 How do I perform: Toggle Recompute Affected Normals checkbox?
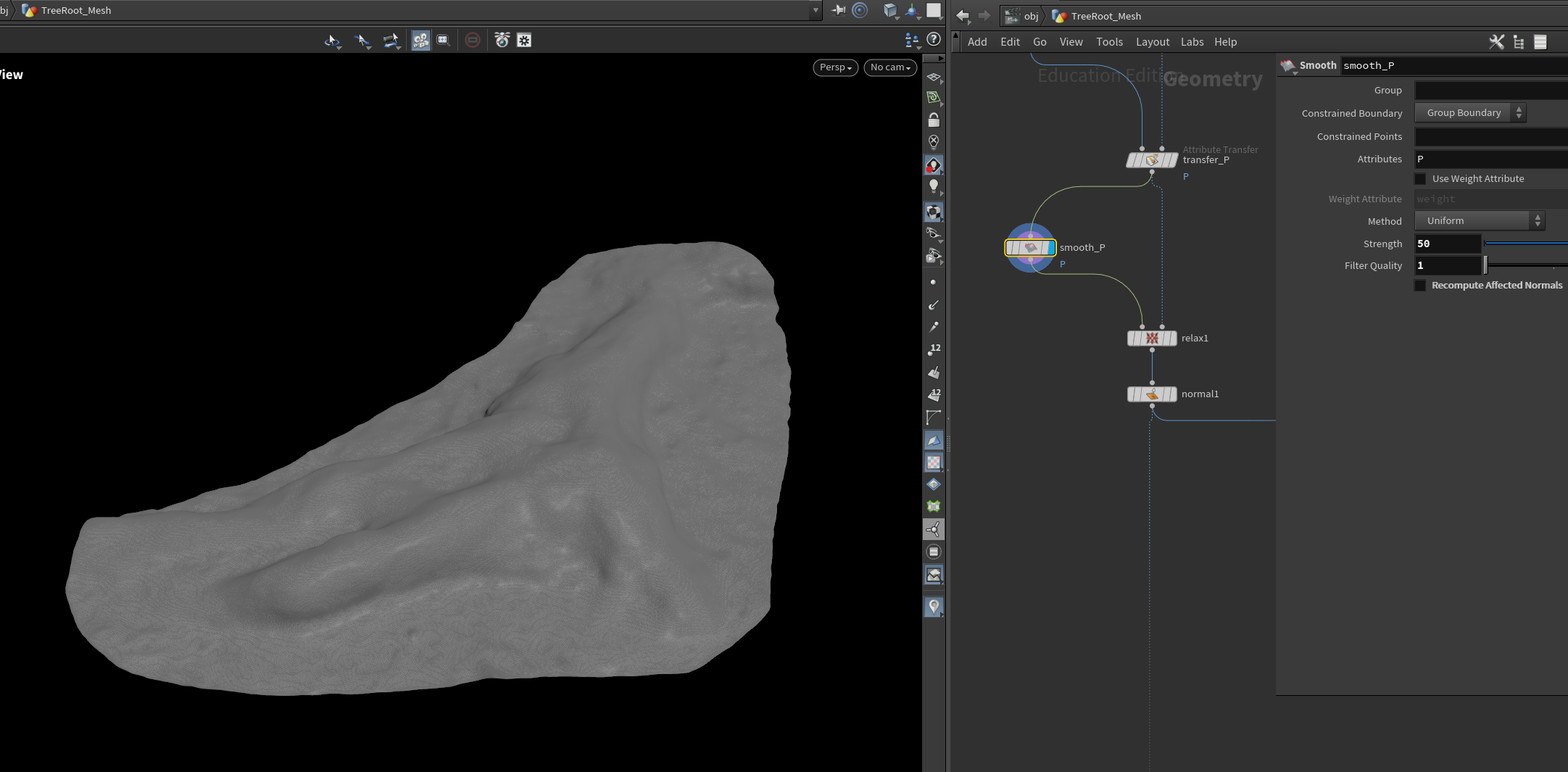(1420, 286)
